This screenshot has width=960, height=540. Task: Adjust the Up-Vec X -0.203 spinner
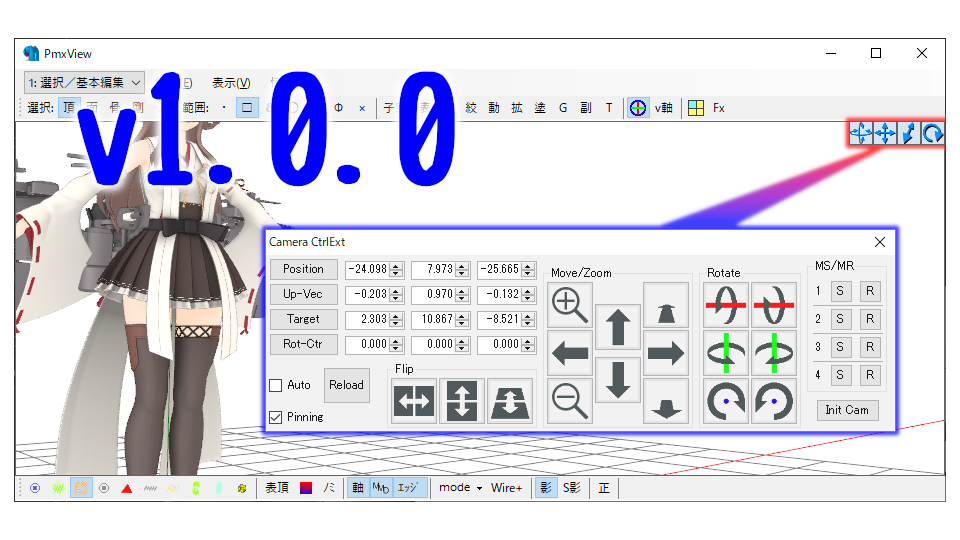click(x=396, y=294)
